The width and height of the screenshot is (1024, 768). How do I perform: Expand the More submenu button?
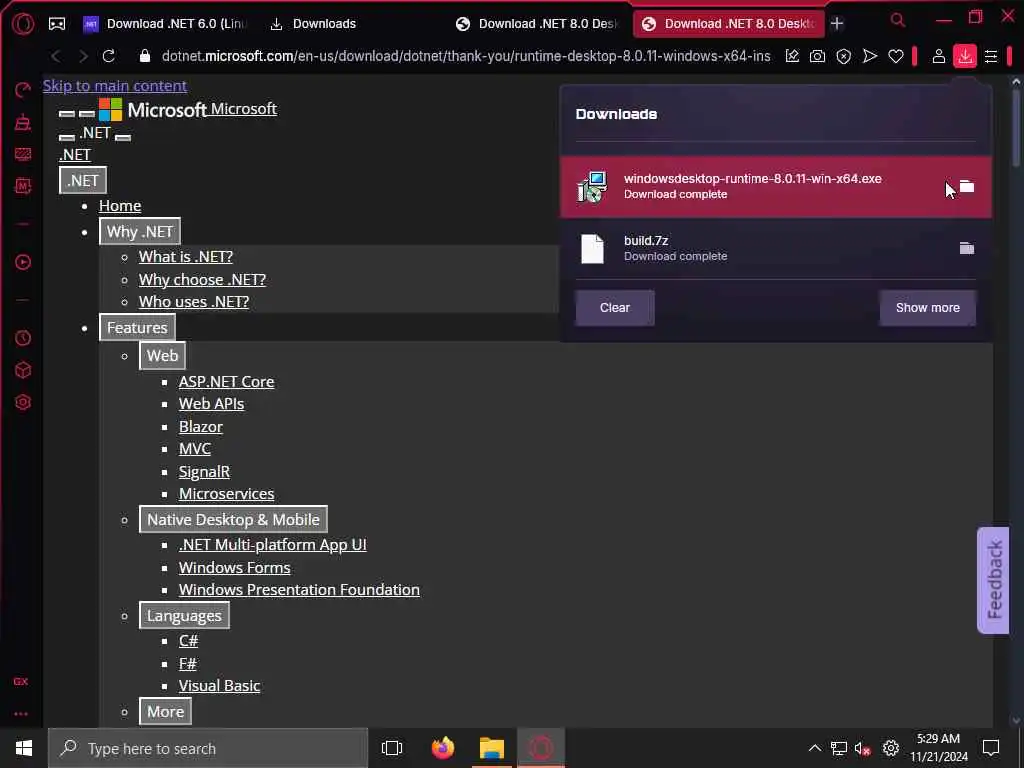click(165, 711)
